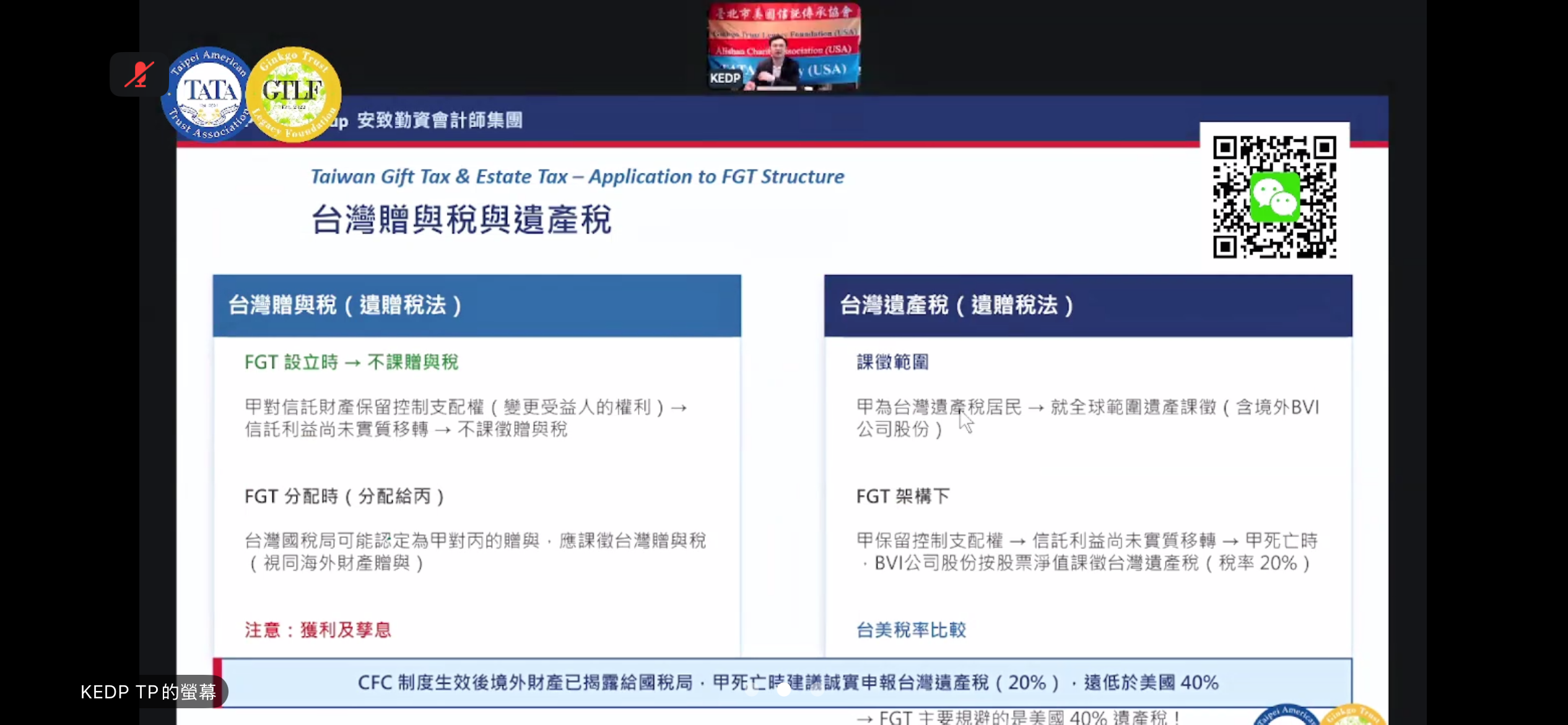Click the red 注意：獲利及孳息 note

[318, 630]
